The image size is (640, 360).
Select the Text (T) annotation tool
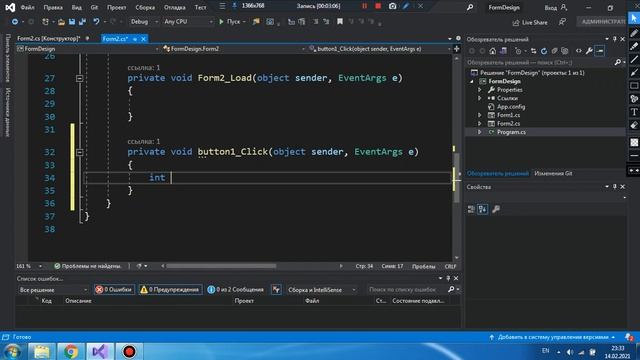coord(634,112)
